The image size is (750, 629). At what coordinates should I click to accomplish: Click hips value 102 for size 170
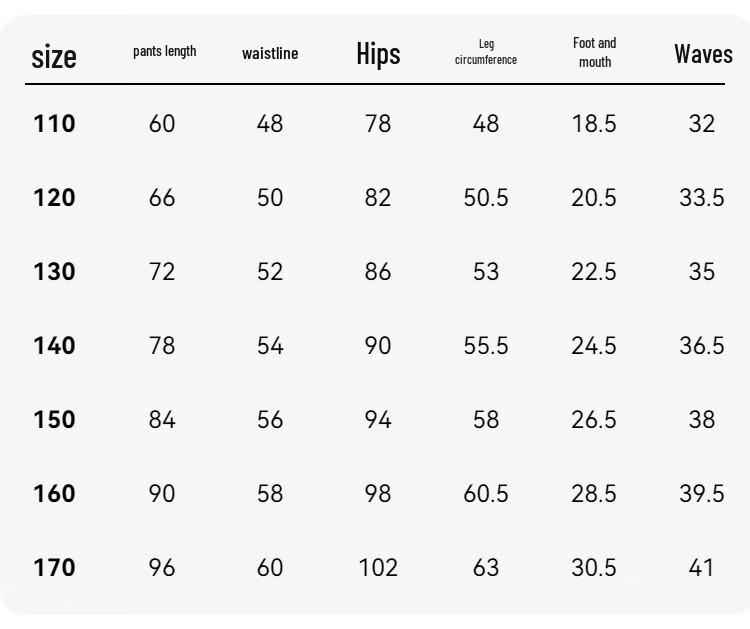378,568
